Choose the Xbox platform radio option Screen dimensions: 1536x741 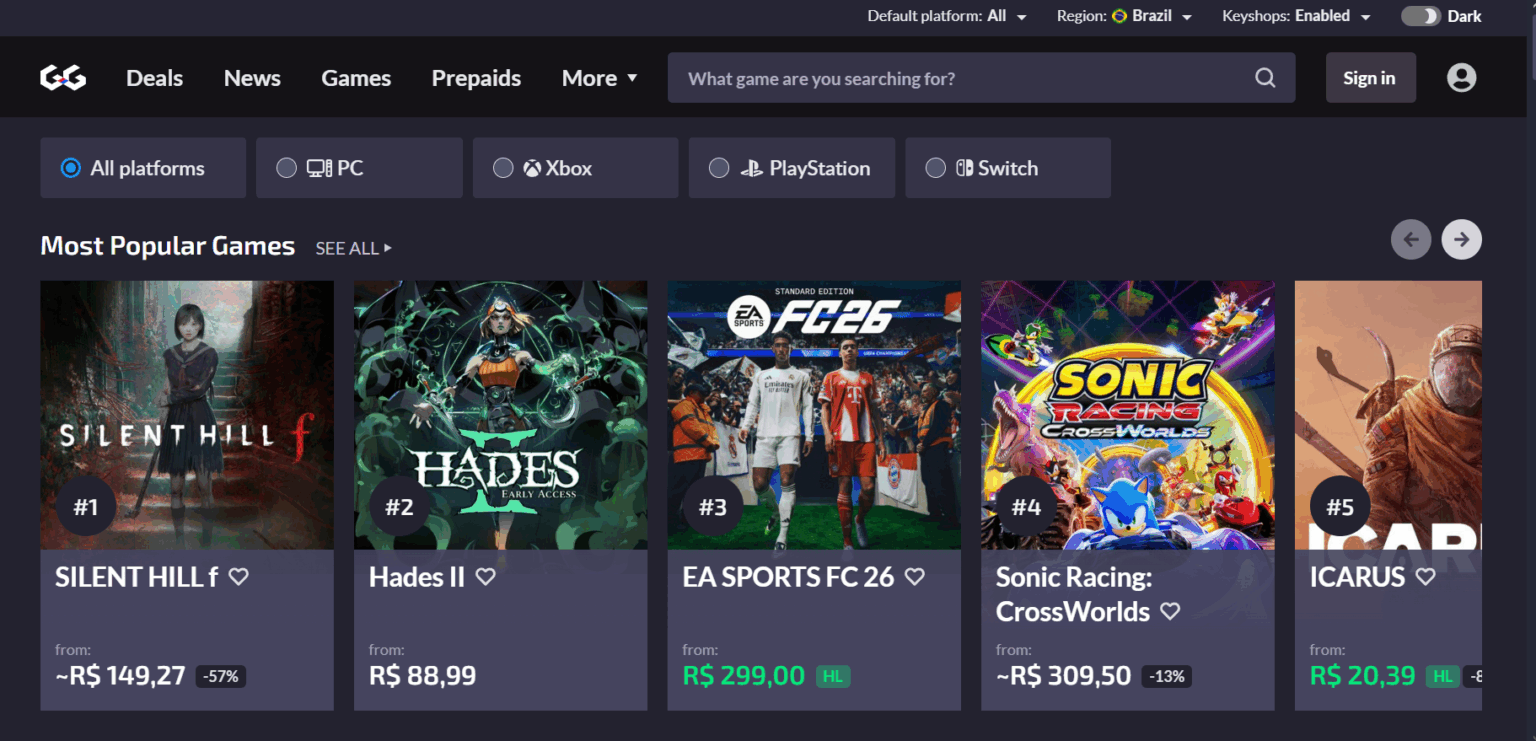(x=503, y=168)
